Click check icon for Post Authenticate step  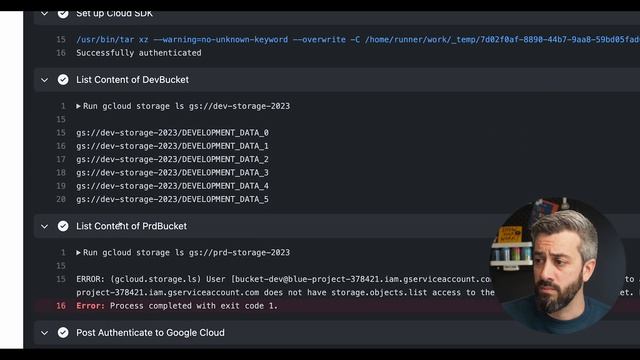tap(63, 333)
